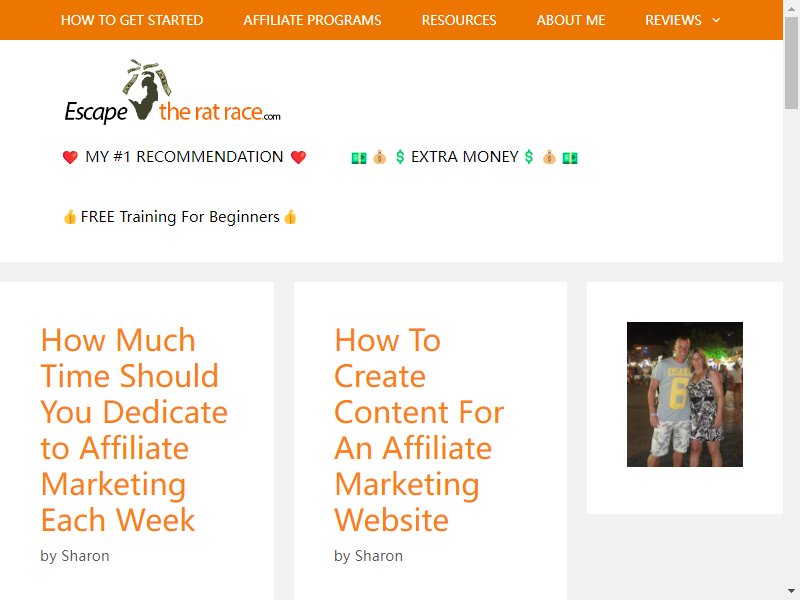Click the money bag emoji right of EXTRA MONEY
Image resolution: width=800 pixels, height=600 pixels.
[549, 157]
